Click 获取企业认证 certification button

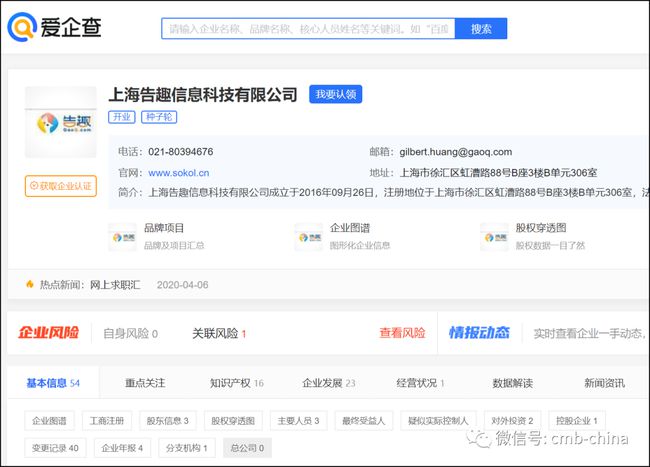pyautogui.click(x=61, y=186)
